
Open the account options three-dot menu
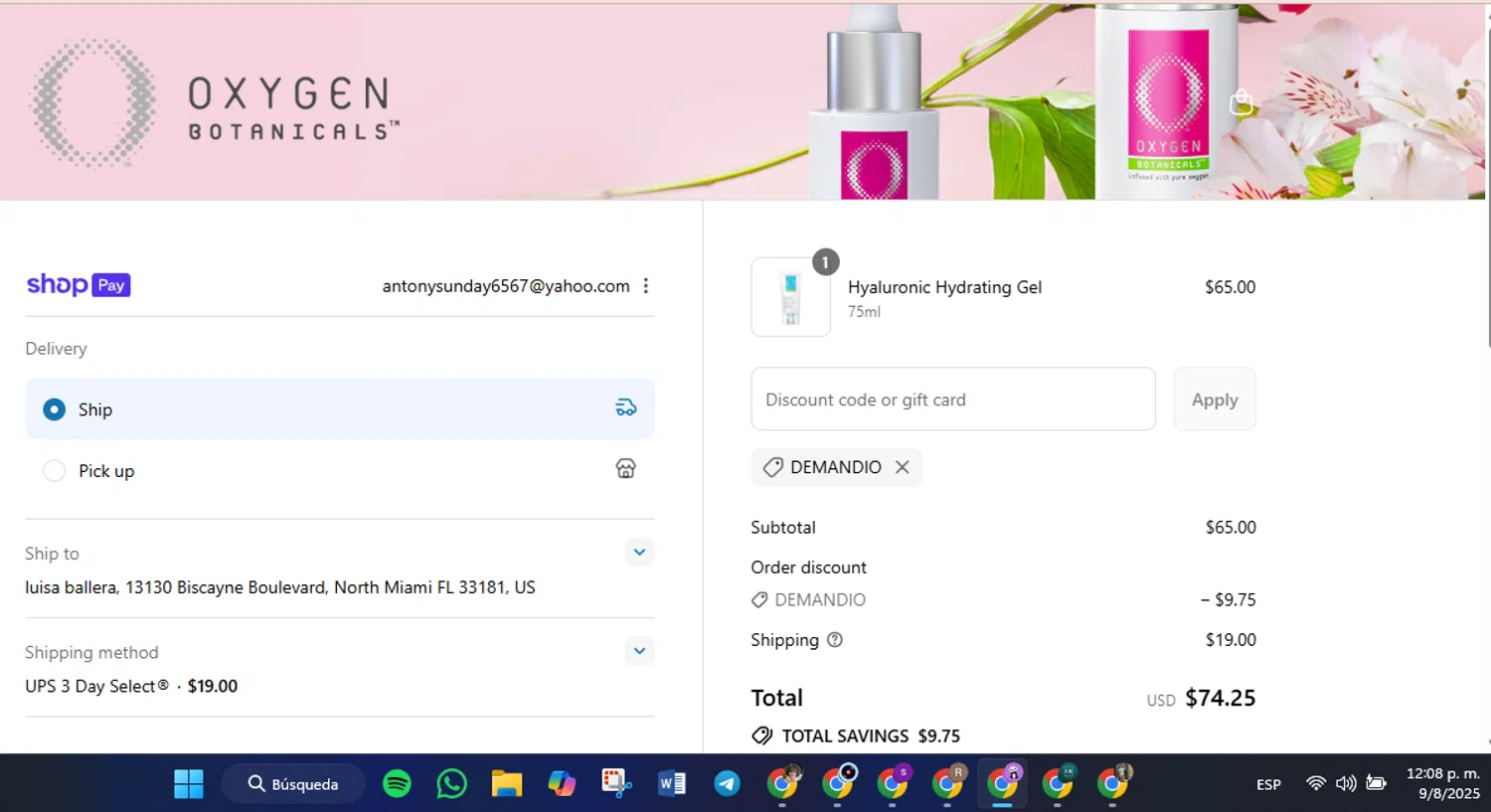646,286
